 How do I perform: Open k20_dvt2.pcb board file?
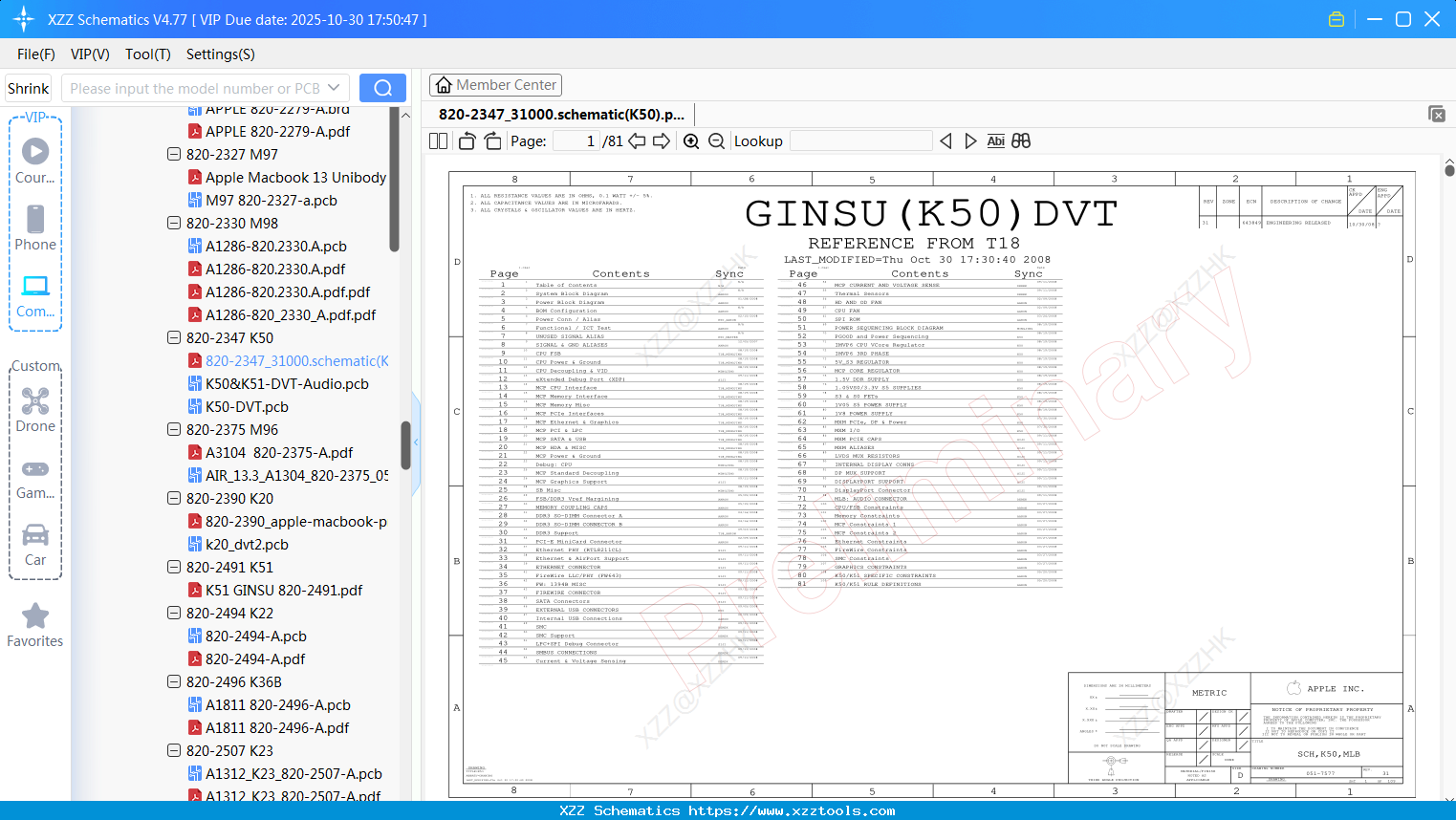point(247,545)
